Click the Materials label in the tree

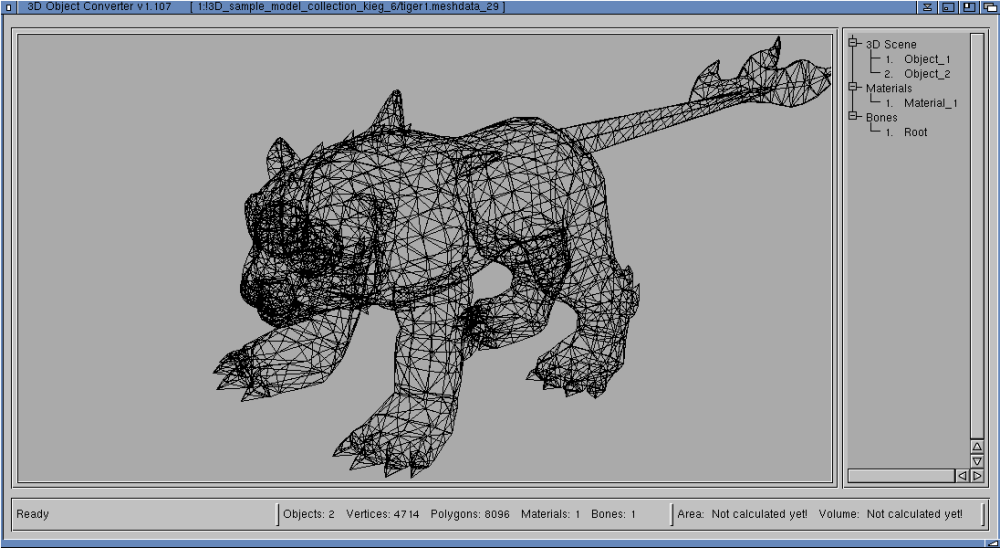tap(889, 89)
